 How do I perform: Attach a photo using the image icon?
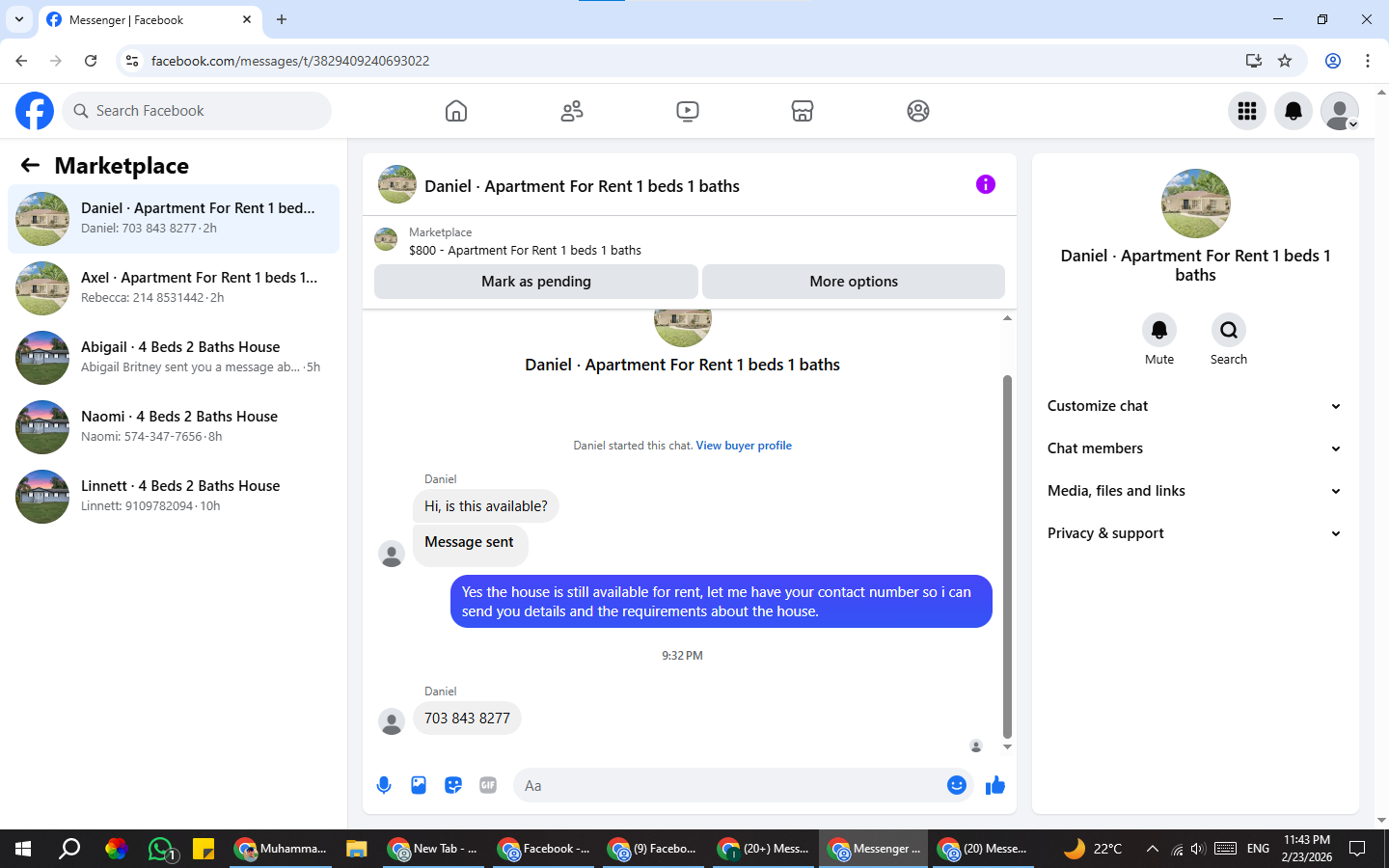(x=419, y=785)
